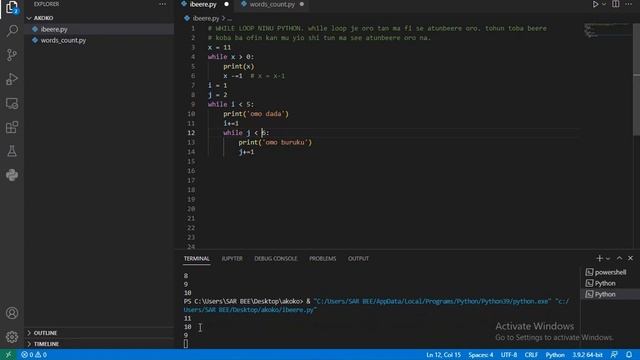Open the PROBLEMS panel tab

322,259
